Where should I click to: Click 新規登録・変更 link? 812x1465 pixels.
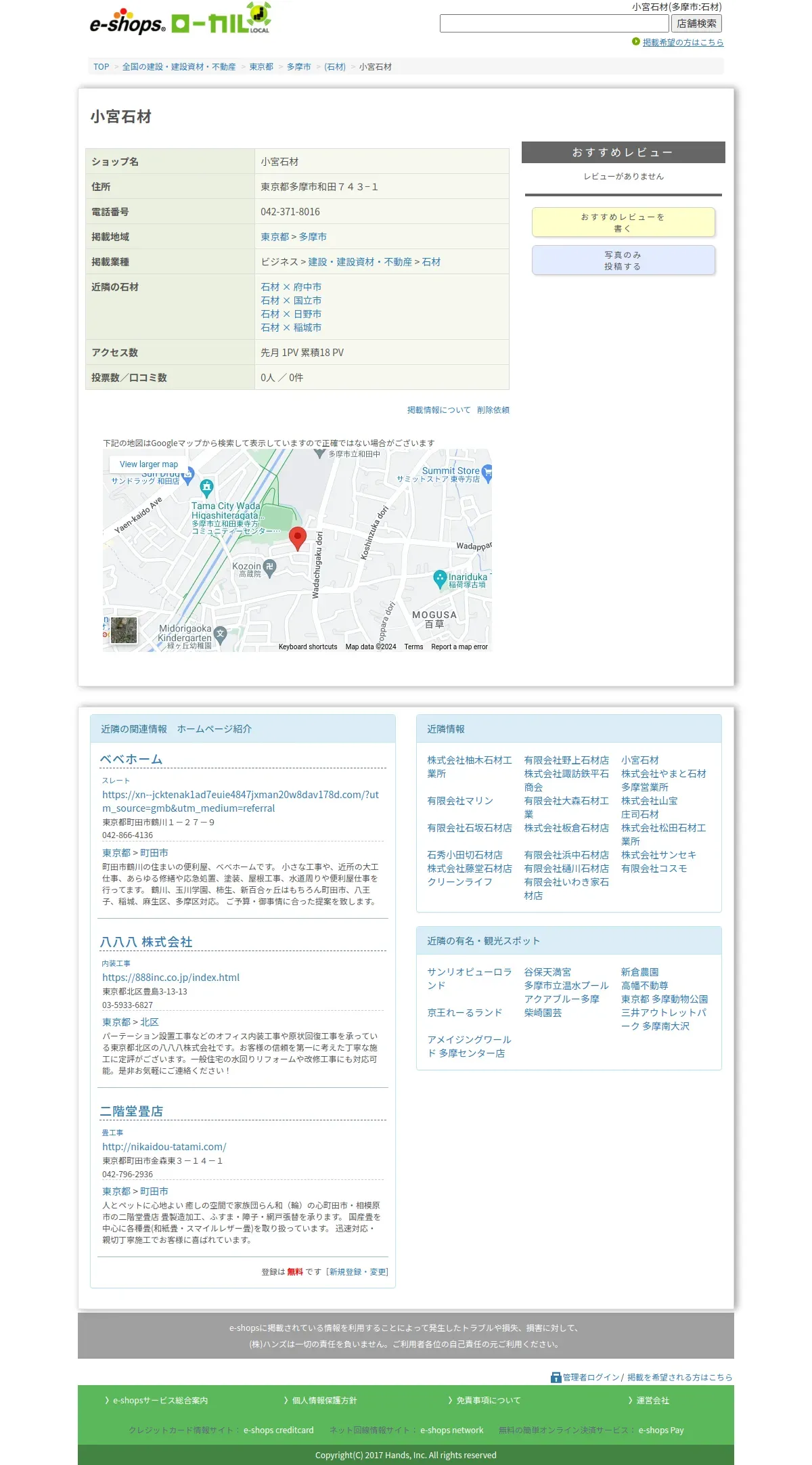tap(359, 1272)
